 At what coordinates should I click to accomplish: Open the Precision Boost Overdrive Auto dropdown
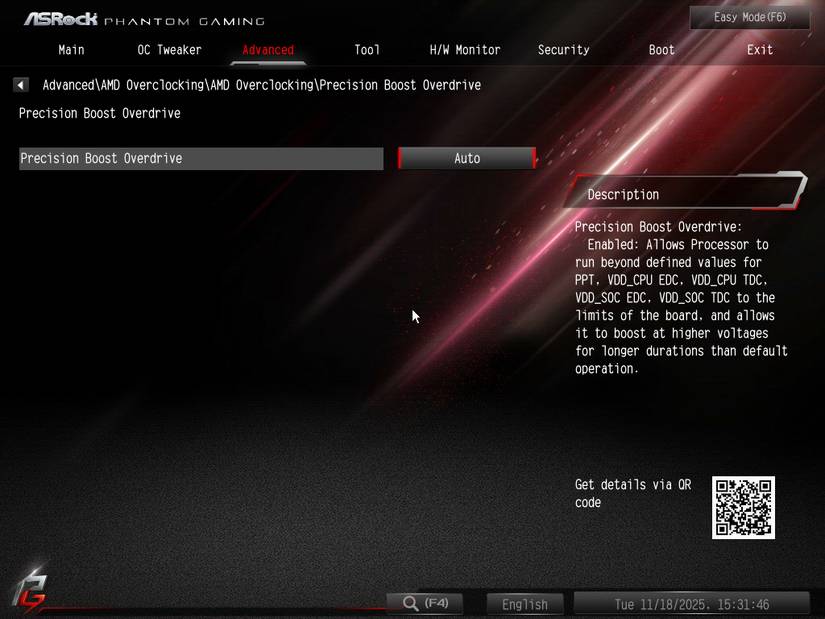click(x=467, y=158)
